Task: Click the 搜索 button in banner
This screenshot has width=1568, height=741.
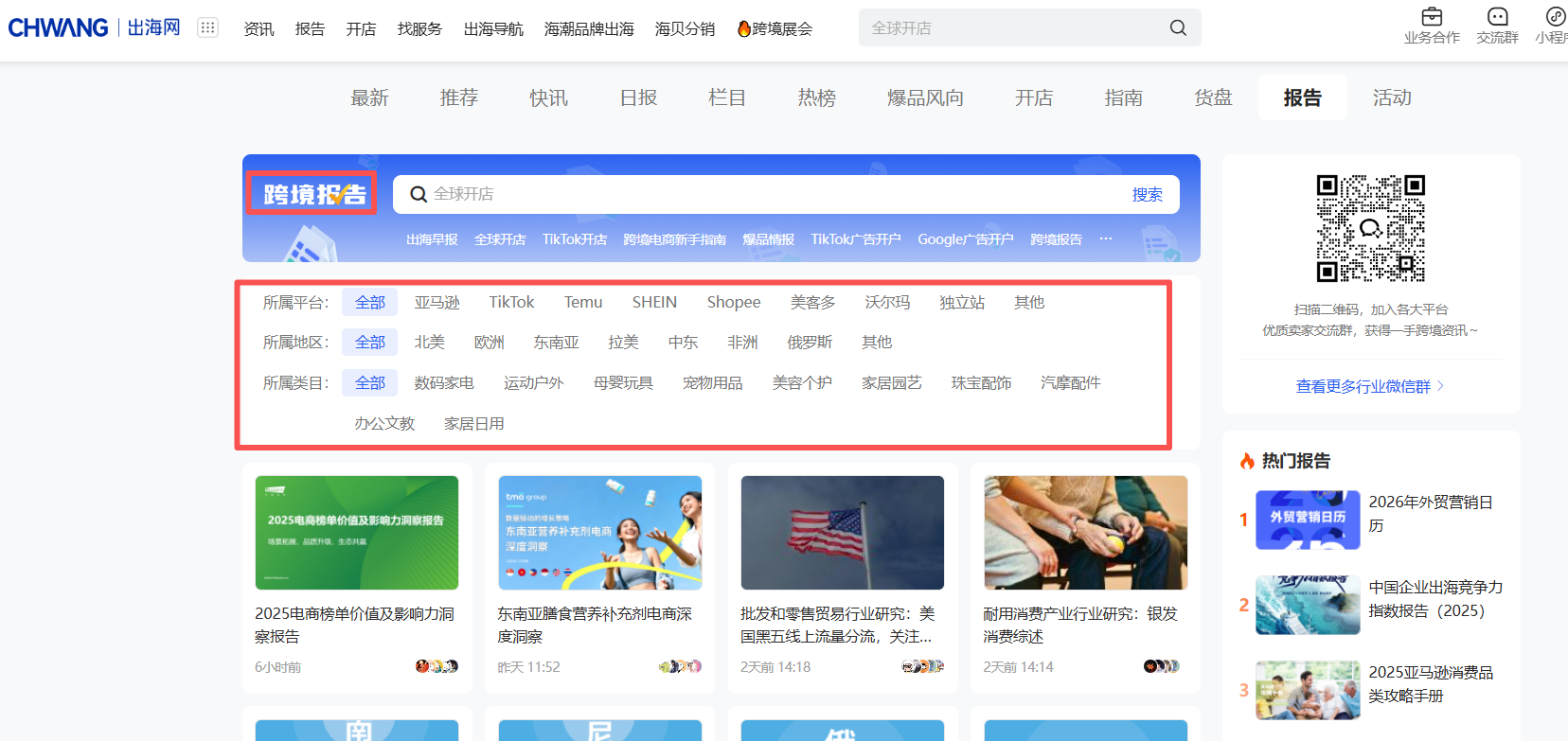Action: click(1147, 194)
